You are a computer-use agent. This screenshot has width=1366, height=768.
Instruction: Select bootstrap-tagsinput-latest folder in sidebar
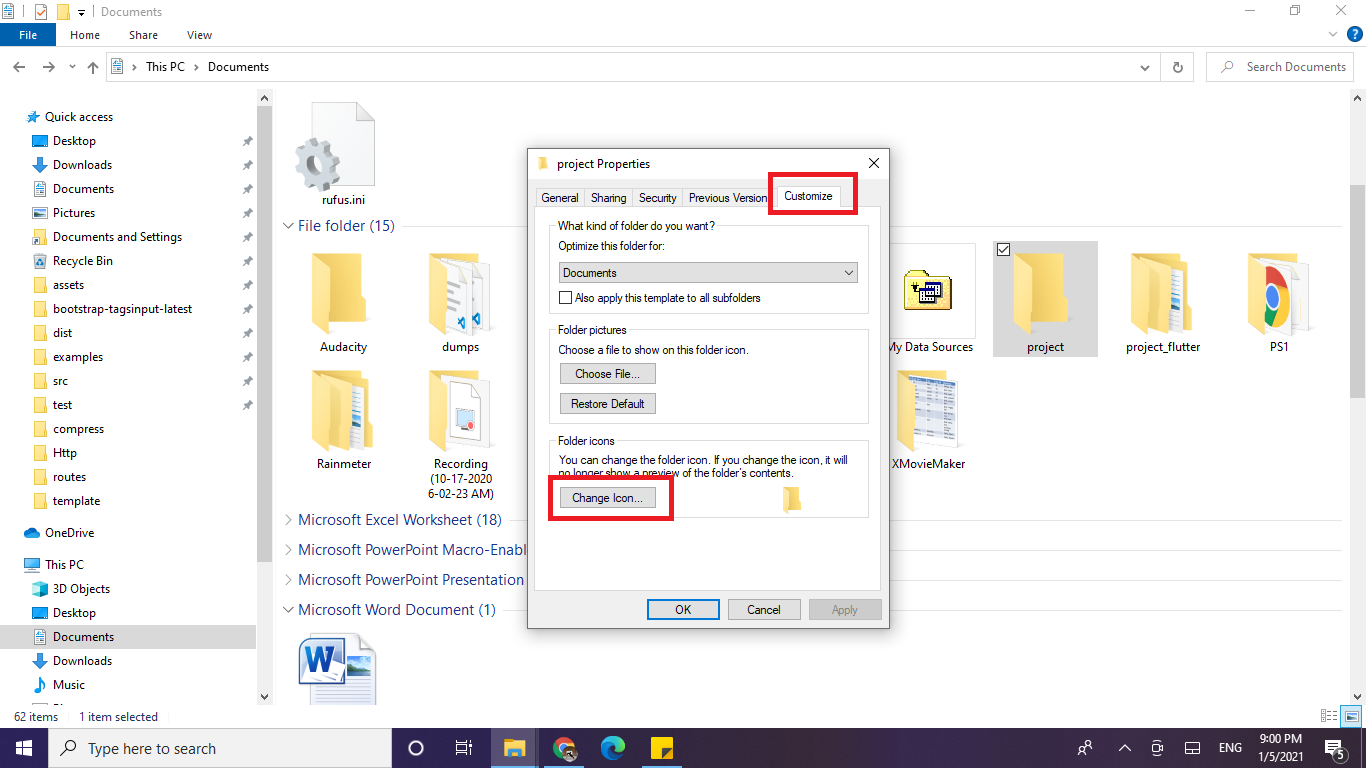[x=122, y=309]
